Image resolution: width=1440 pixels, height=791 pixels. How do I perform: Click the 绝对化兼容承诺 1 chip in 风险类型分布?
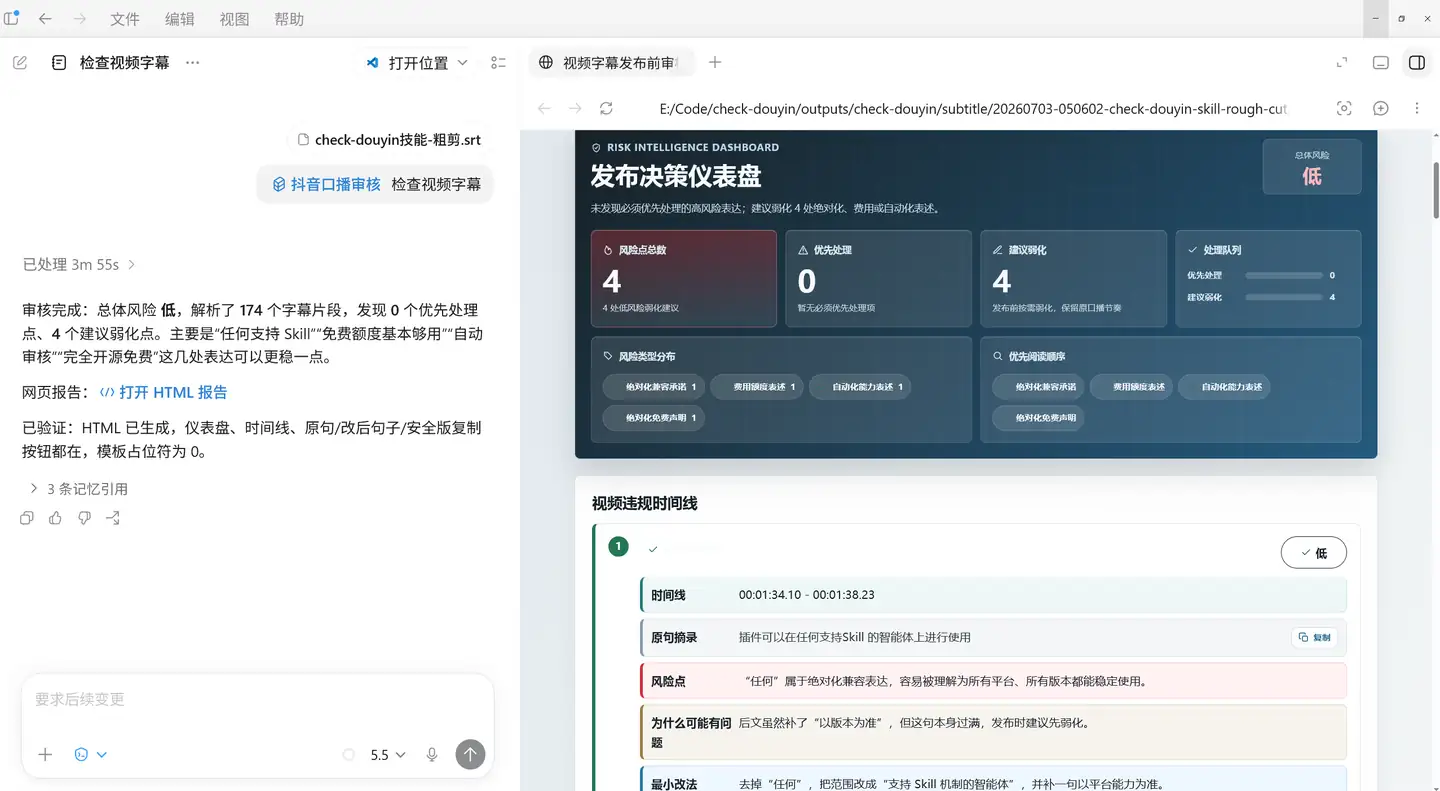click(x=654, y=387)
